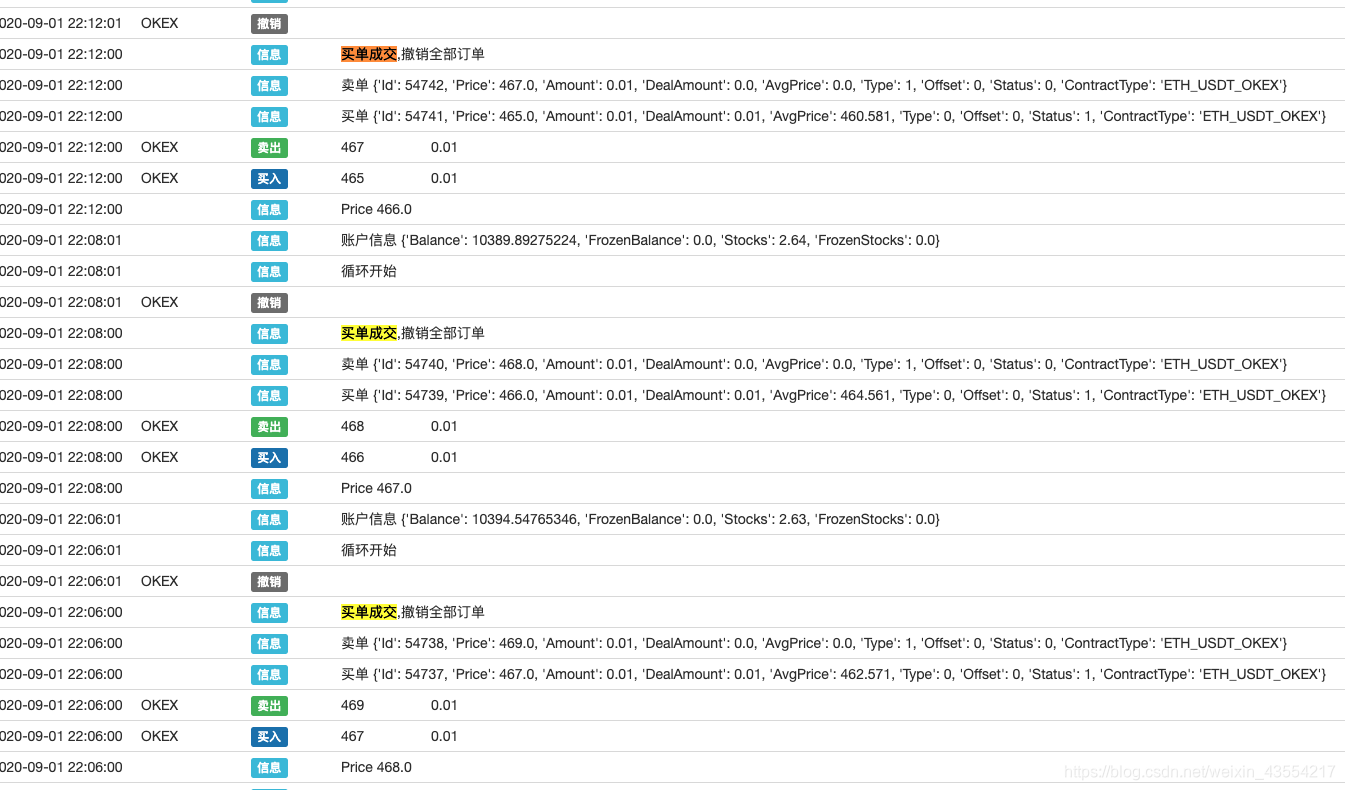The image size is (1345, 790).
Task: Click the timestamp of the Balance 10394.54765346 row
Action: click(61, 519)
